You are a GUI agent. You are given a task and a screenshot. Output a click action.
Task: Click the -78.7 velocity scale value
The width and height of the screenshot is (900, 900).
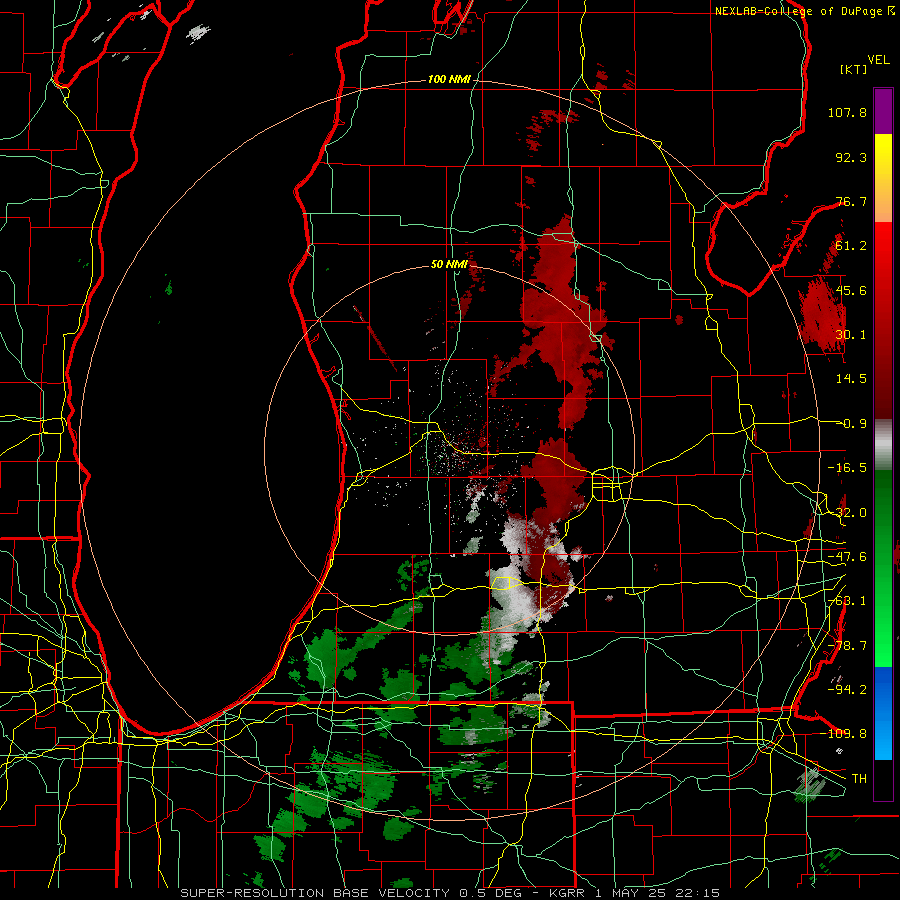[847, 646]
